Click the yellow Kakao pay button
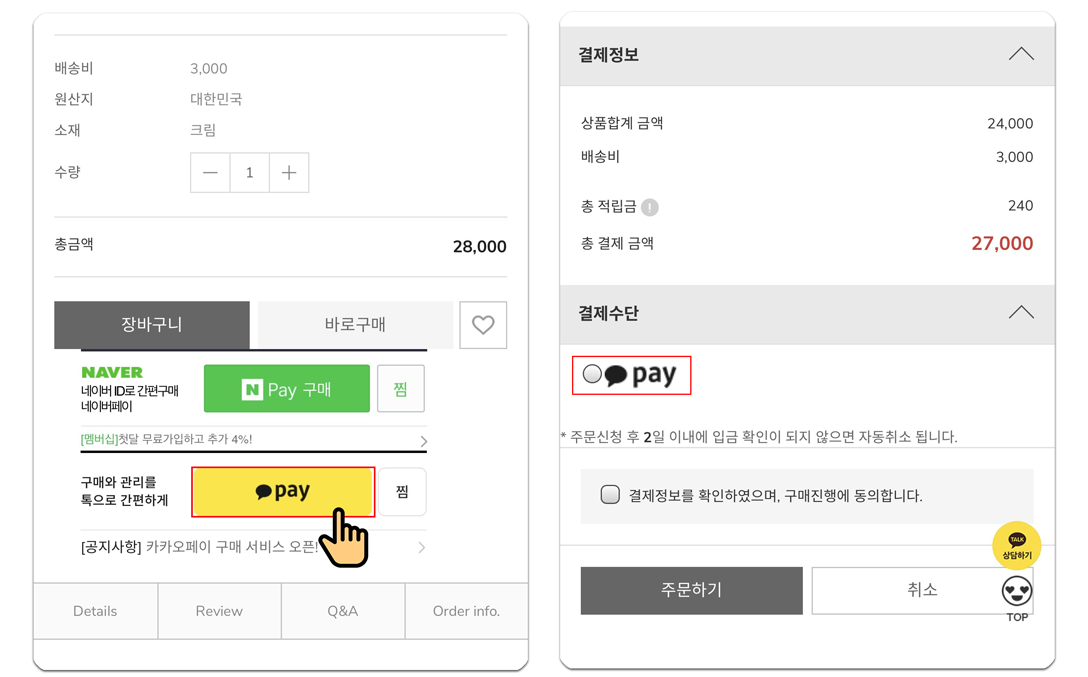1088x677 pixels. pos(283,492)
